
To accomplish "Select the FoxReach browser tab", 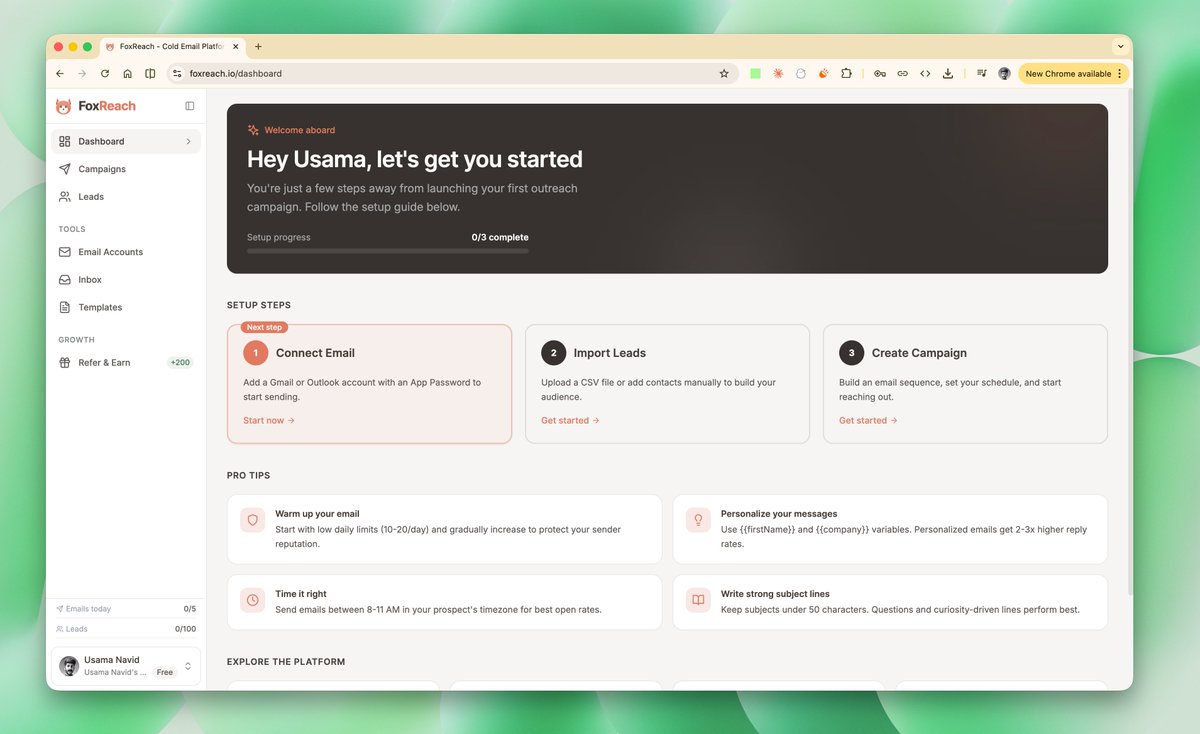I will (x=172, y=46).
